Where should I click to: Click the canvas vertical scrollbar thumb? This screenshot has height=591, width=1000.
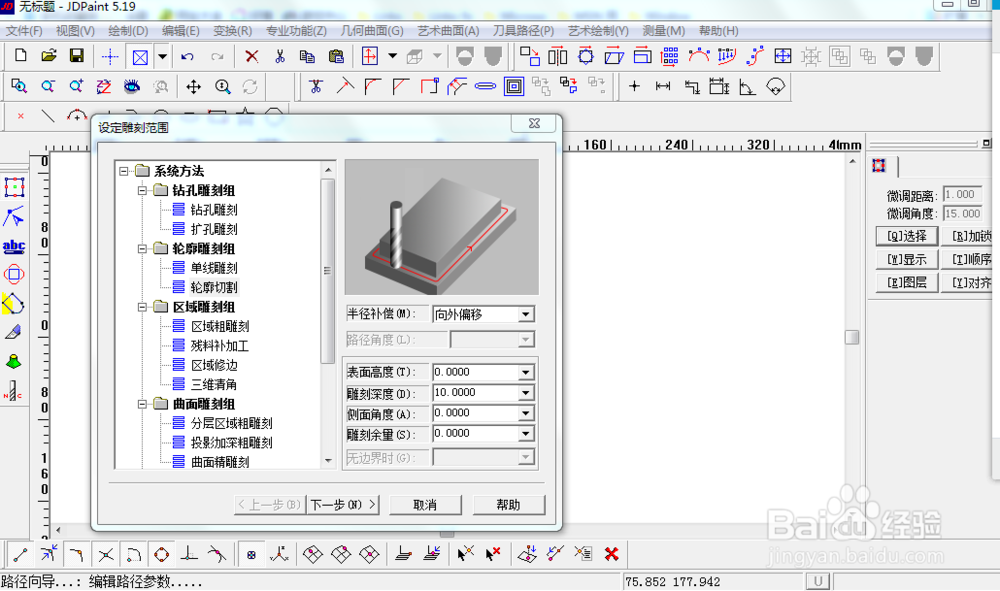click(852, 337)
